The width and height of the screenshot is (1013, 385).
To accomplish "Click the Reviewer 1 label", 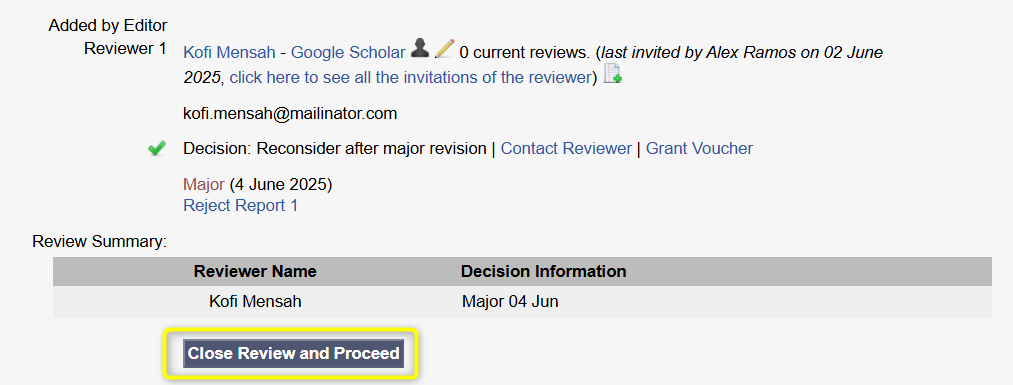I will pos(125,48).
